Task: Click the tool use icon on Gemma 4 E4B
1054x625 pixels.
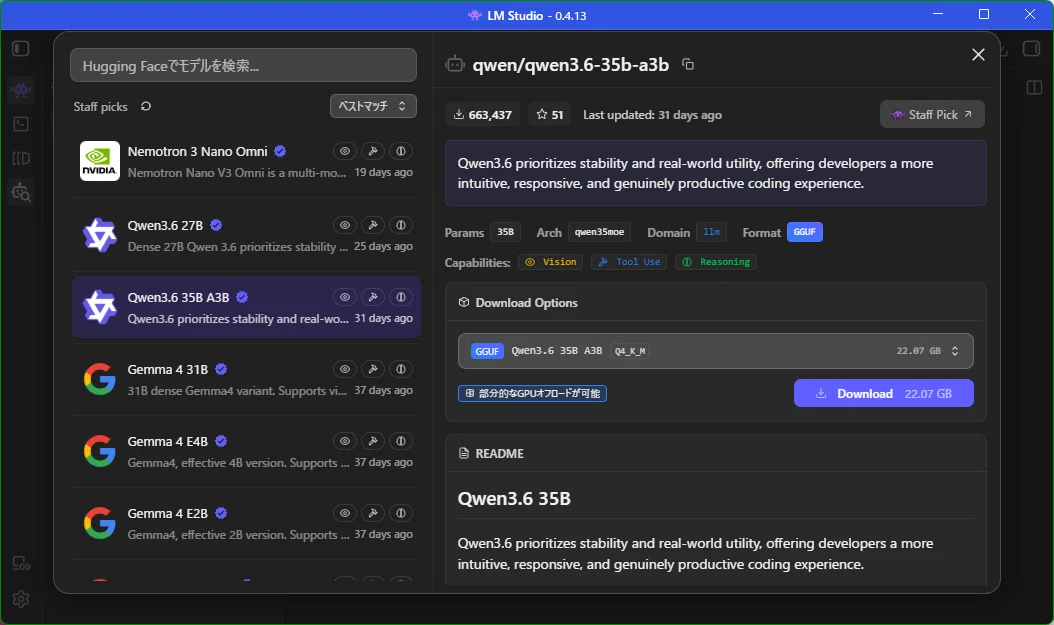Action: click(373, 441)
